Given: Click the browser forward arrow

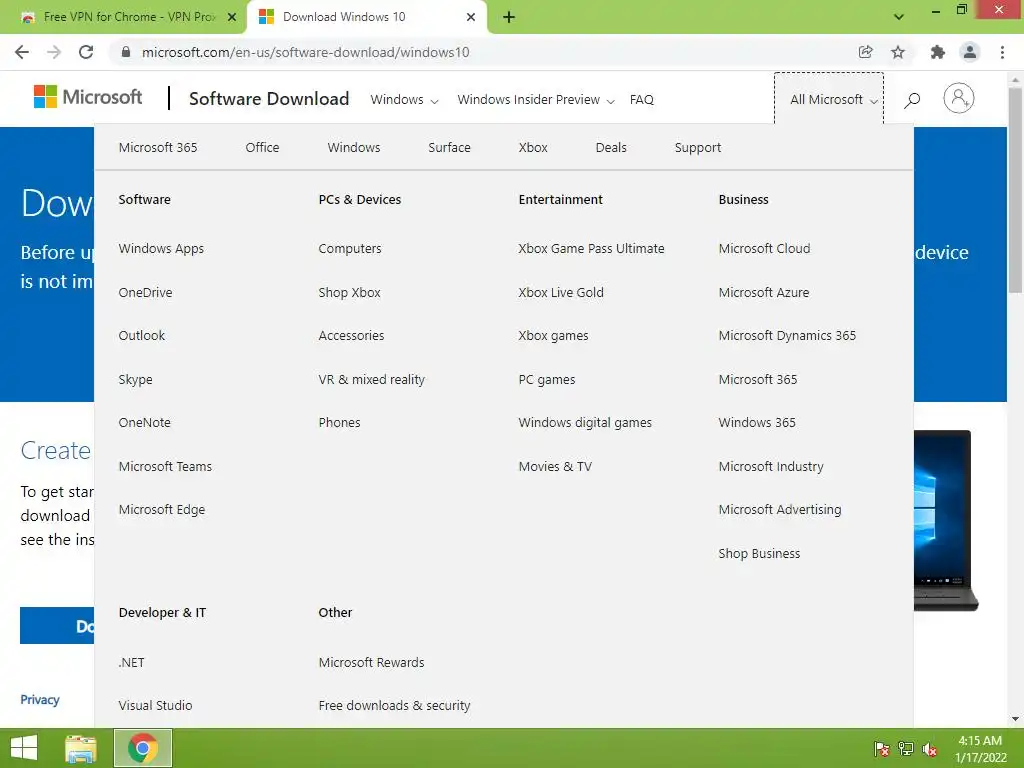Looking at the screenshot, I should point(54,52).
